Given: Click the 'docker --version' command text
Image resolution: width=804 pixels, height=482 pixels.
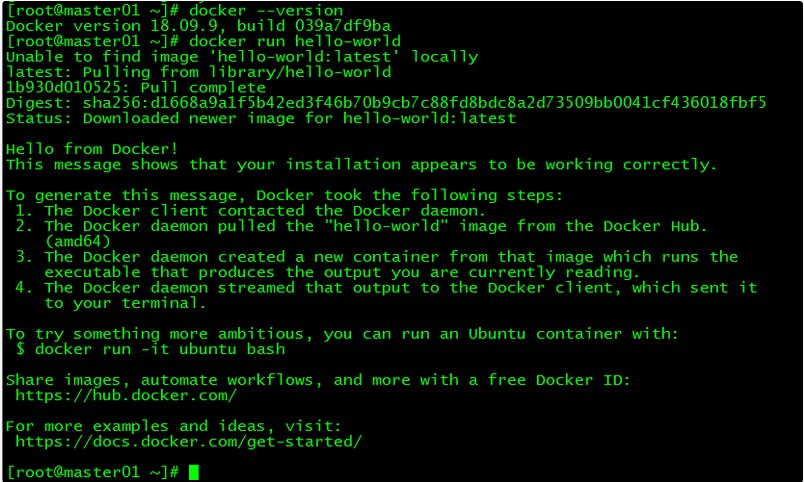Looking at the screenshot, I should click(266, 10).
